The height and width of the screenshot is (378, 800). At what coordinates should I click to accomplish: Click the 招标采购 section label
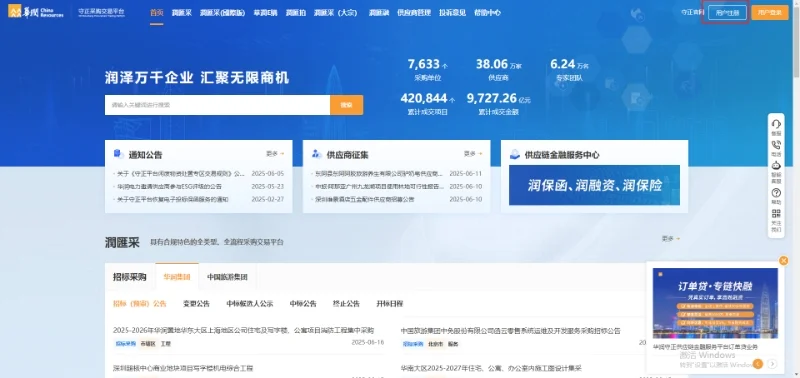click(x=130, y=277)
